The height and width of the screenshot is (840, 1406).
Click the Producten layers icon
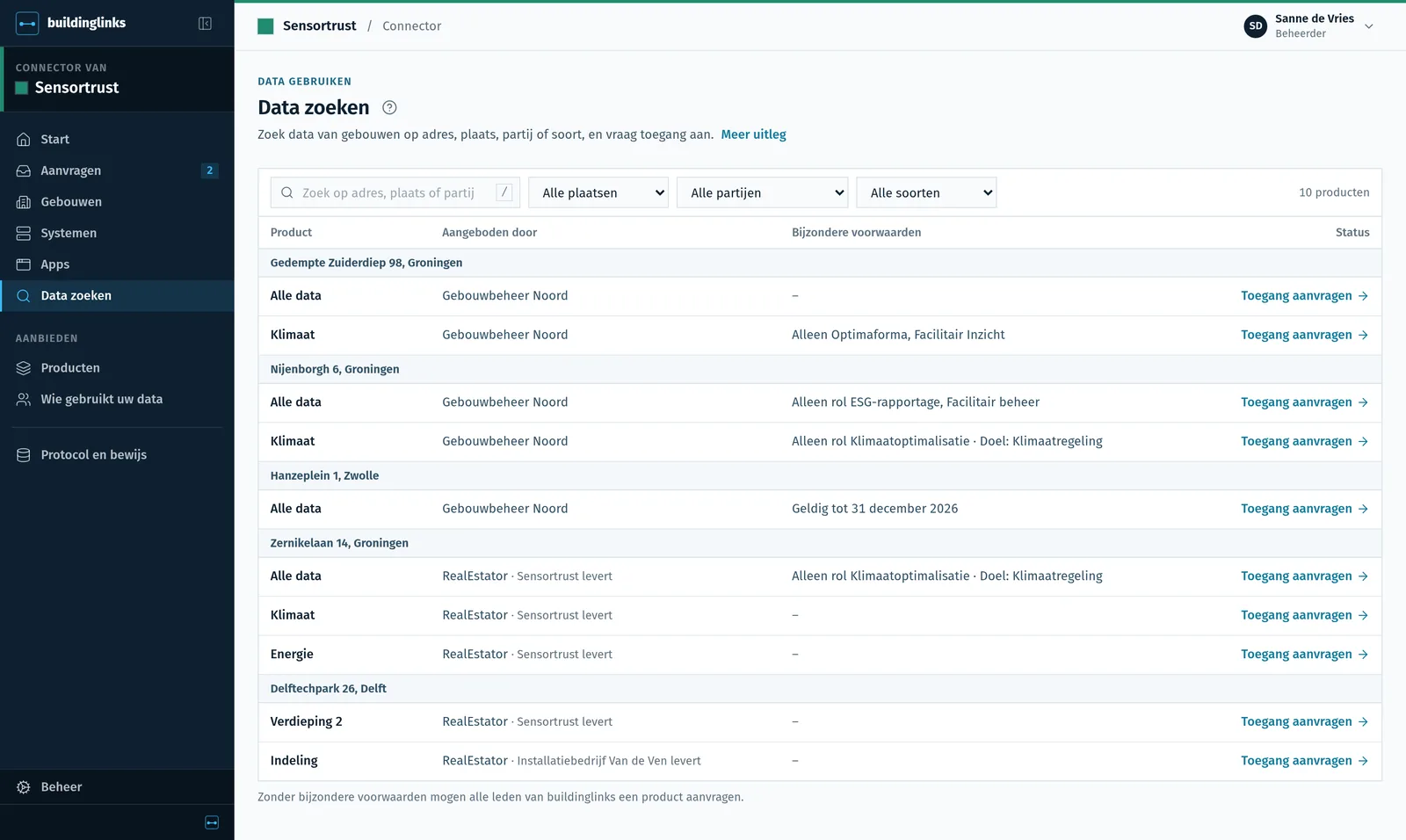point(24,368)
